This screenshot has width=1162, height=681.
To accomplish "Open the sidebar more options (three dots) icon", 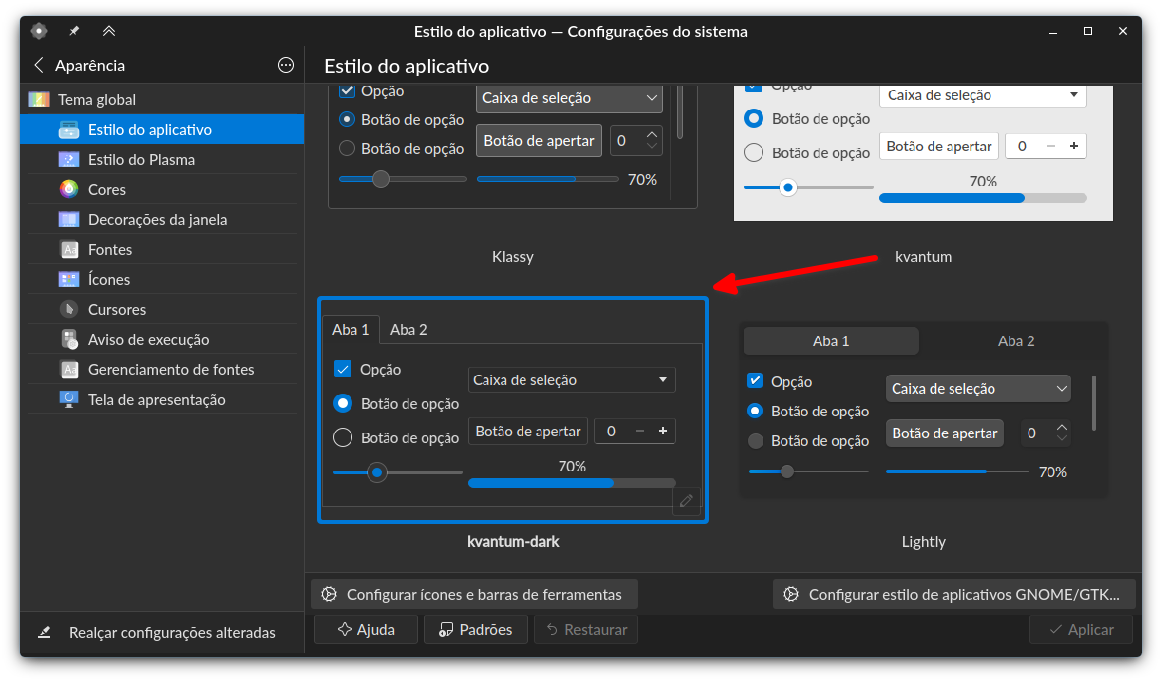I will (x=285, y=65).
